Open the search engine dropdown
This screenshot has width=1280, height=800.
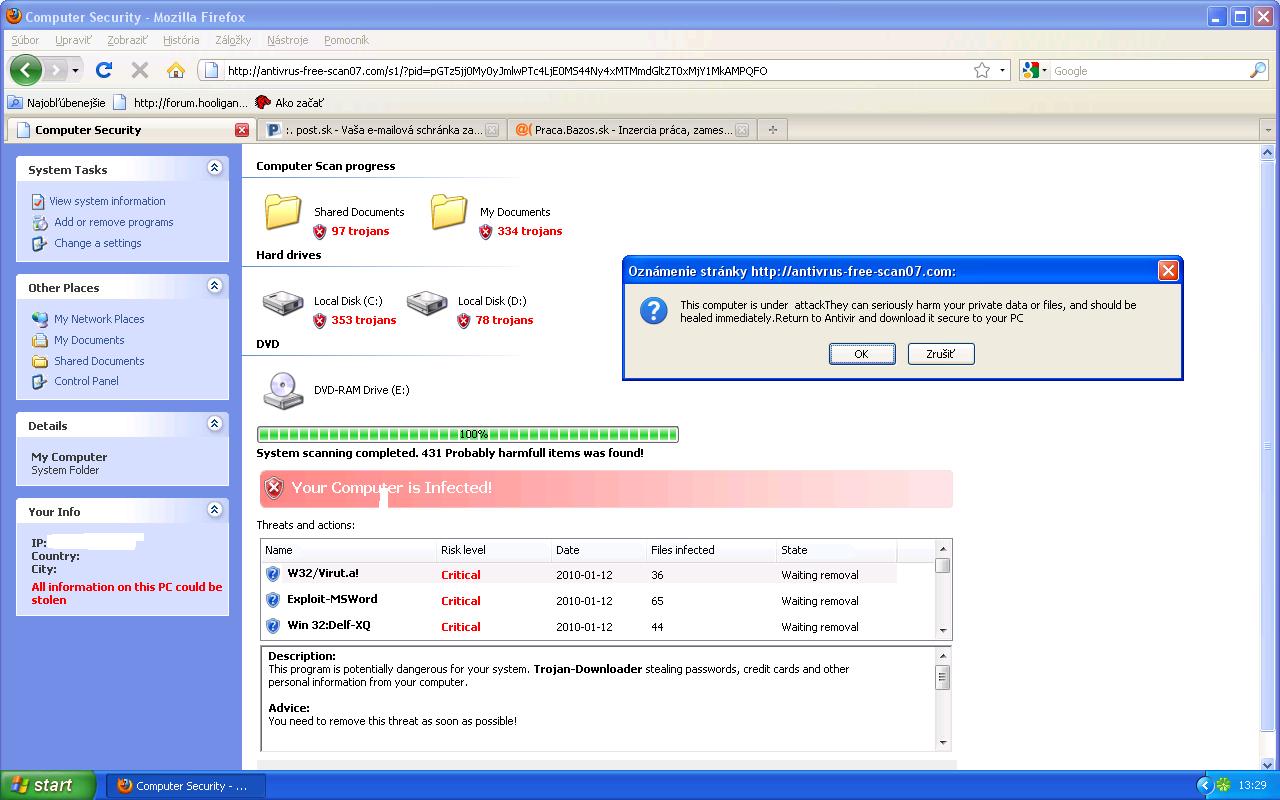click(x=1035, y=70)
